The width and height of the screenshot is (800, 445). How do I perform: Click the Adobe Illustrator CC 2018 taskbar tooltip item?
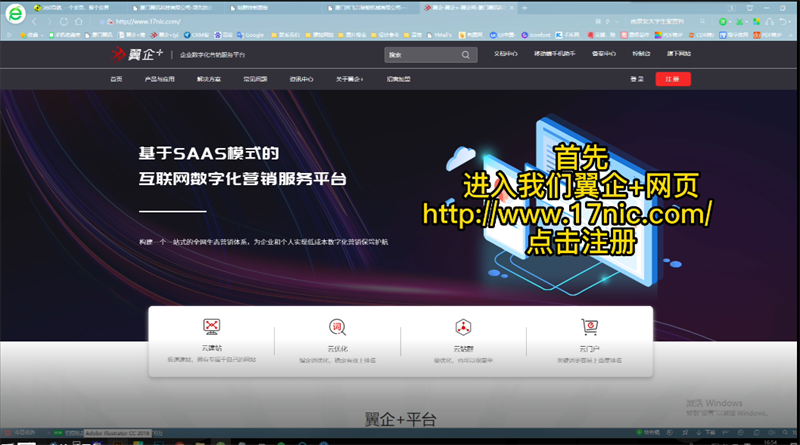[117, 433]
